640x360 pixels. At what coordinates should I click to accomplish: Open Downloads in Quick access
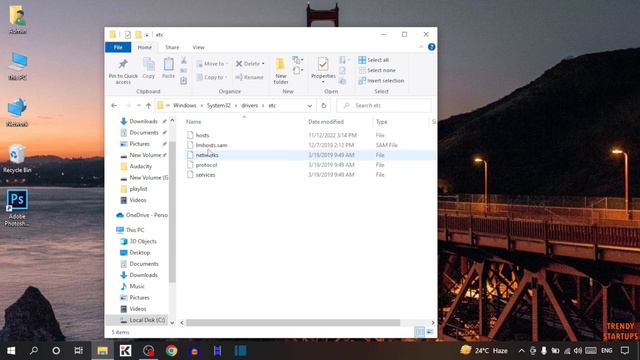143,121
